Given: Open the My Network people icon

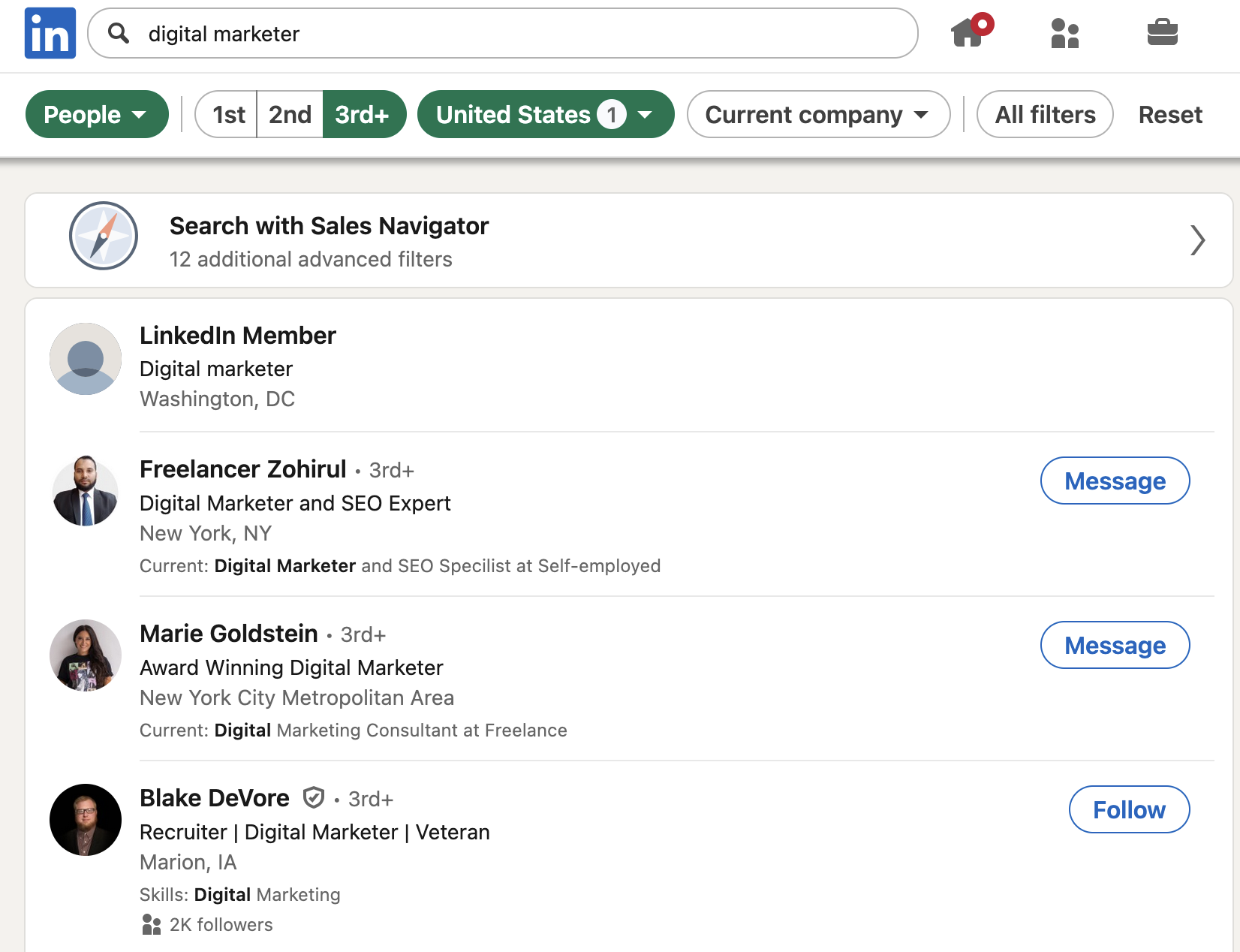Looking at the screenshot, I should click(x=1064, y=33).
